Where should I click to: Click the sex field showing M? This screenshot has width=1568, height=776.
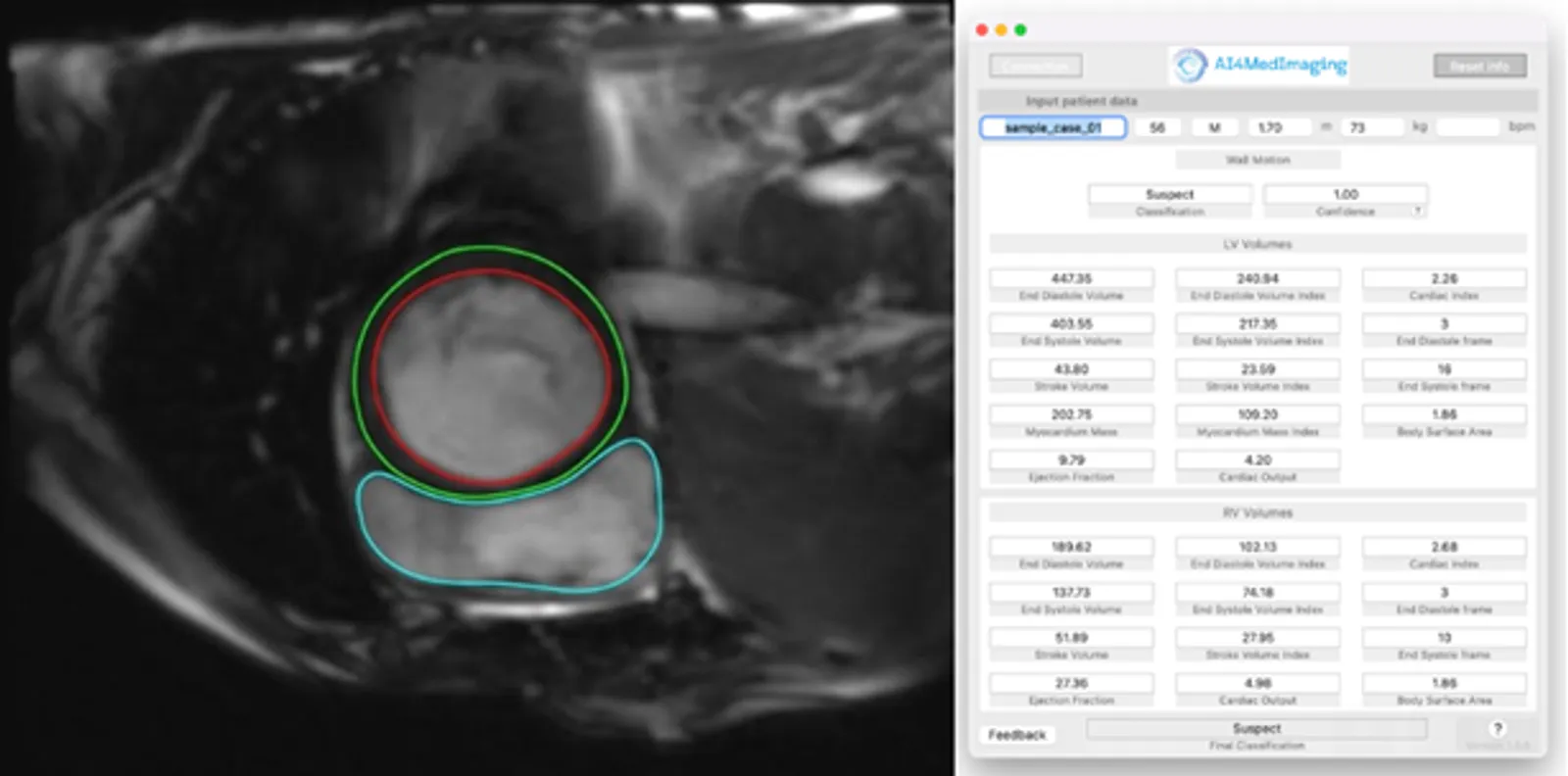point(1214,127)
